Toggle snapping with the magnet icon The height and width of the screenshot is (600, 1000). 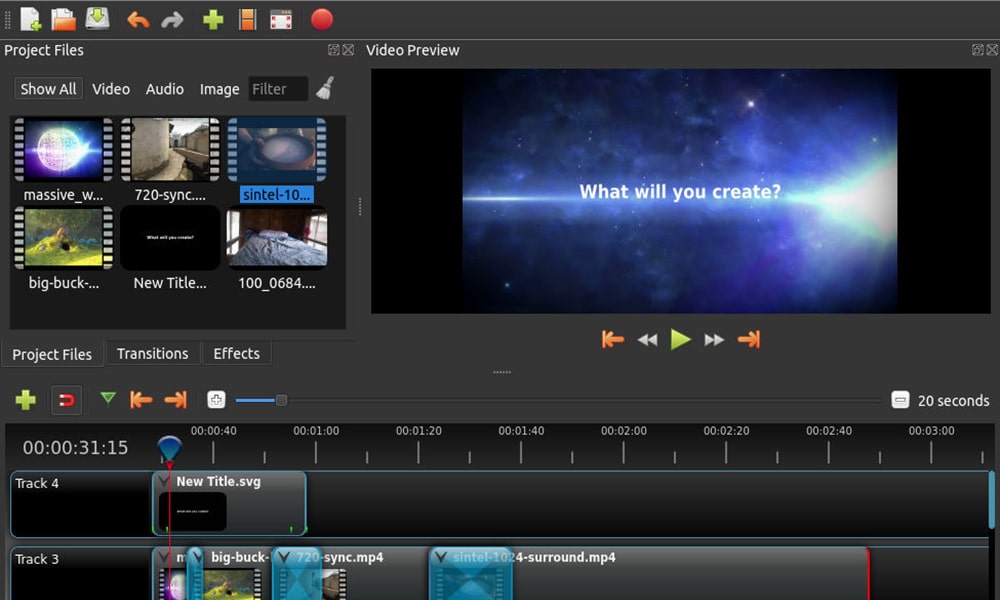click(66, 400)
